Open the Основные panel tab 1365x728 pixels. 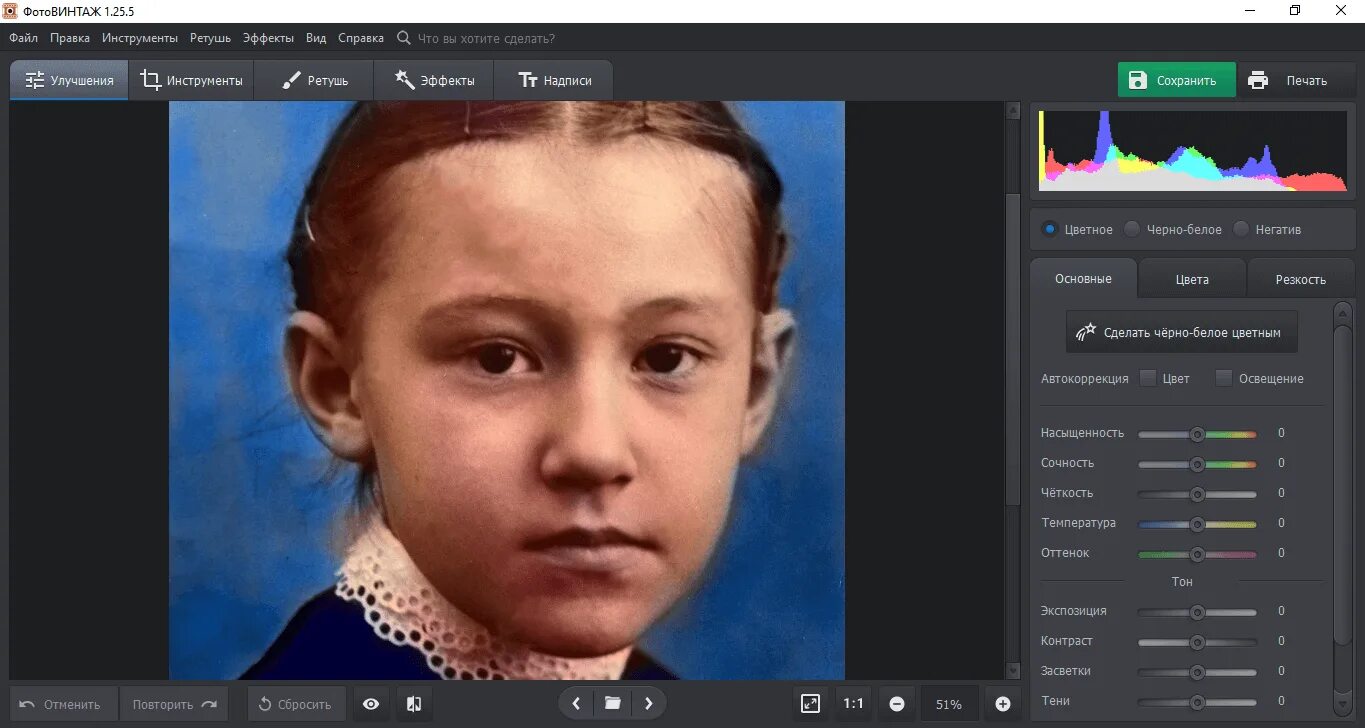pyautogui.click(x=1083, y=278)
